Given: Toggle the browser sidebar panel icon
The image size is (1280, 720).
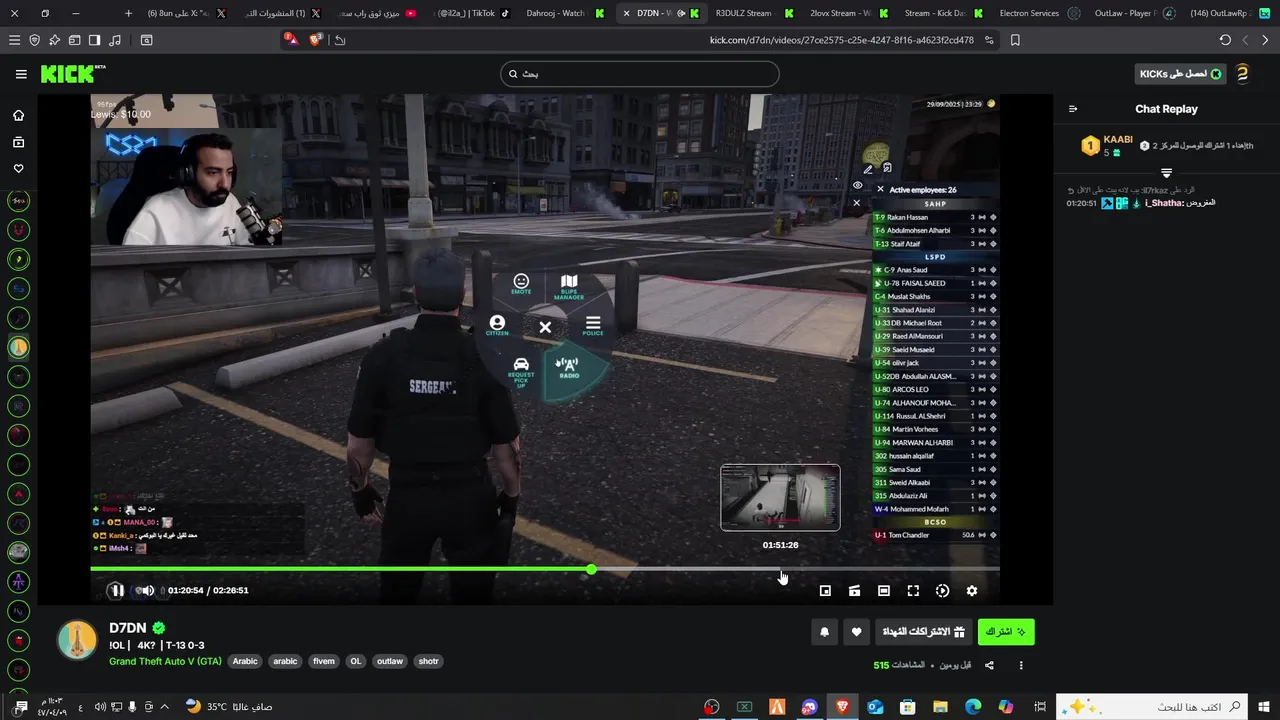Looking at the screenshot, I should click(x=94, y=40).
